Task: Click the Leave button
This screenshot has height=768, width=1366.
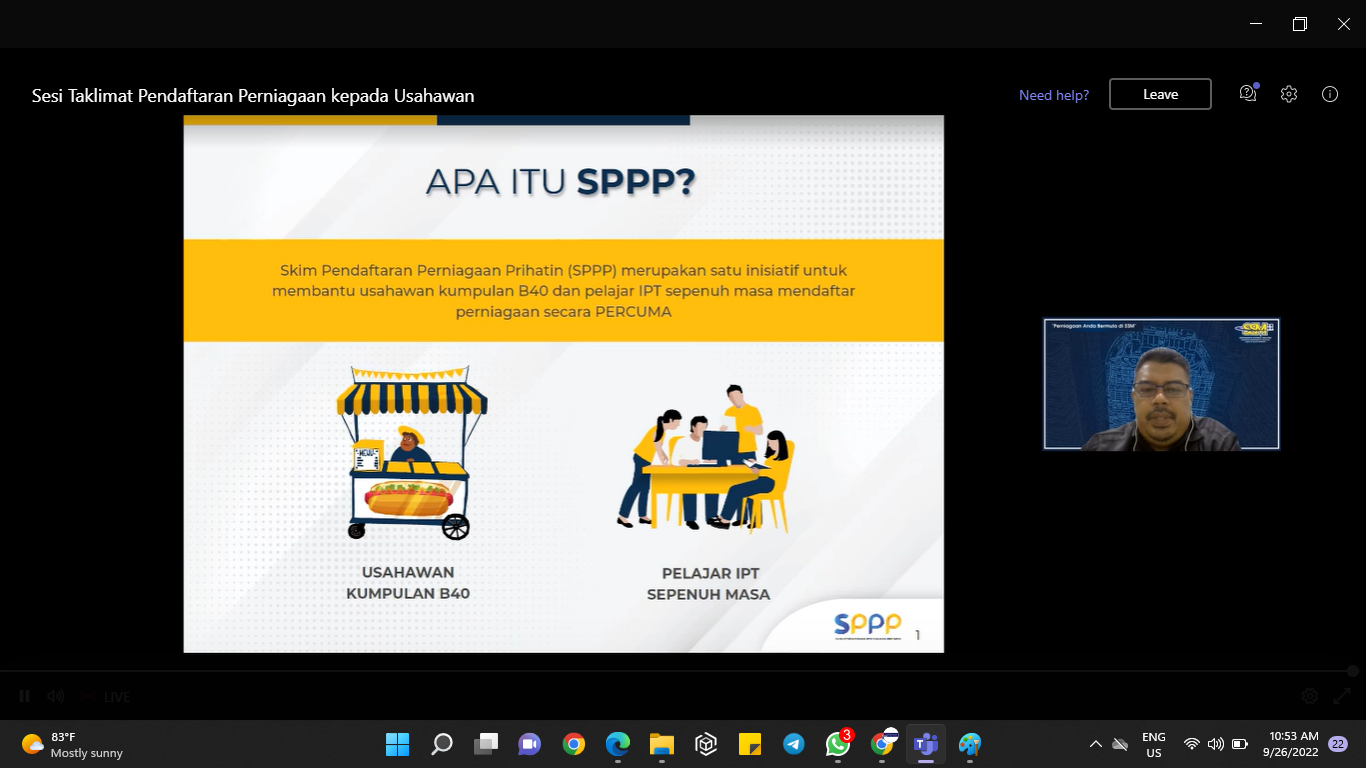Action: pos(1160,94)
